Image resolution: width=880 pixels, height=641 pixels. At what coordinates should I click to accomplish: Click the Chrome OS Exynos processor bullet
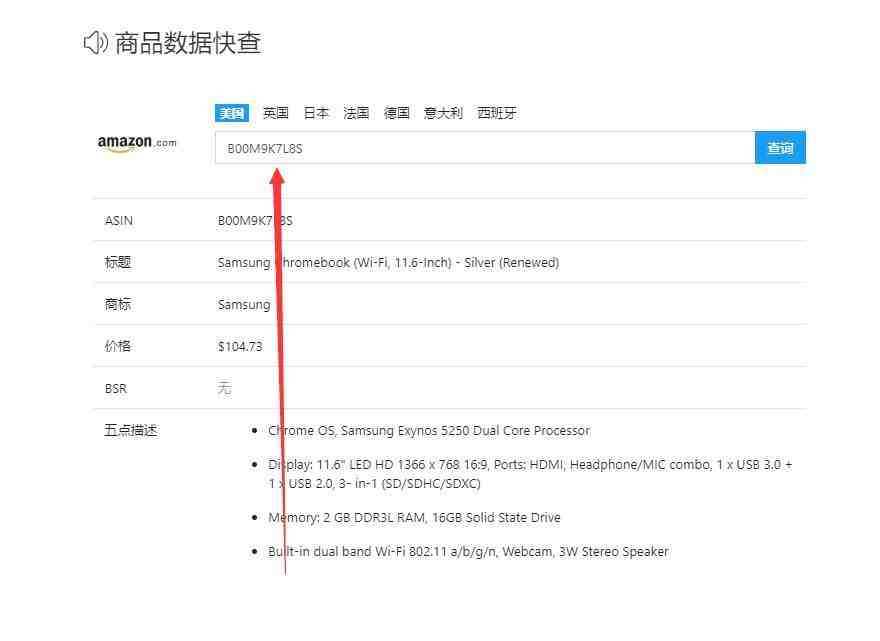click(429, 431)
